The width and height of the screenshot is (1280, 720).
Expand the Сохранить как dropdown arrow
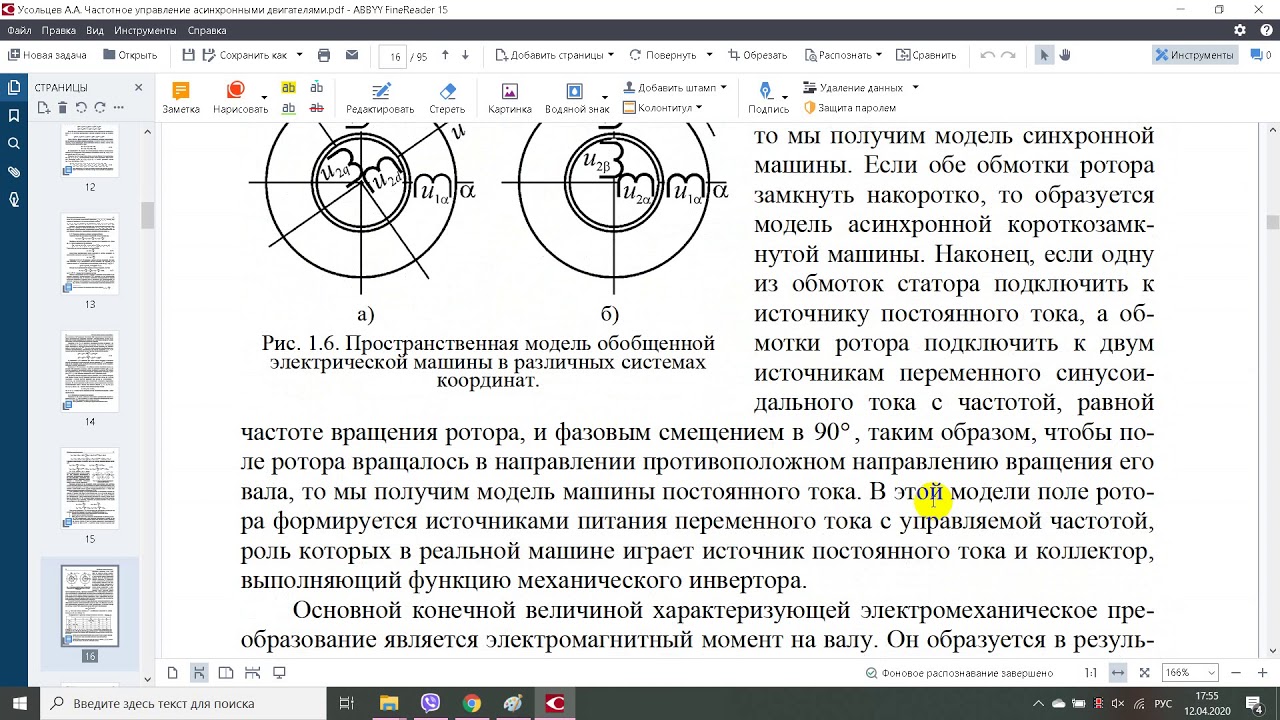[299, 55]
